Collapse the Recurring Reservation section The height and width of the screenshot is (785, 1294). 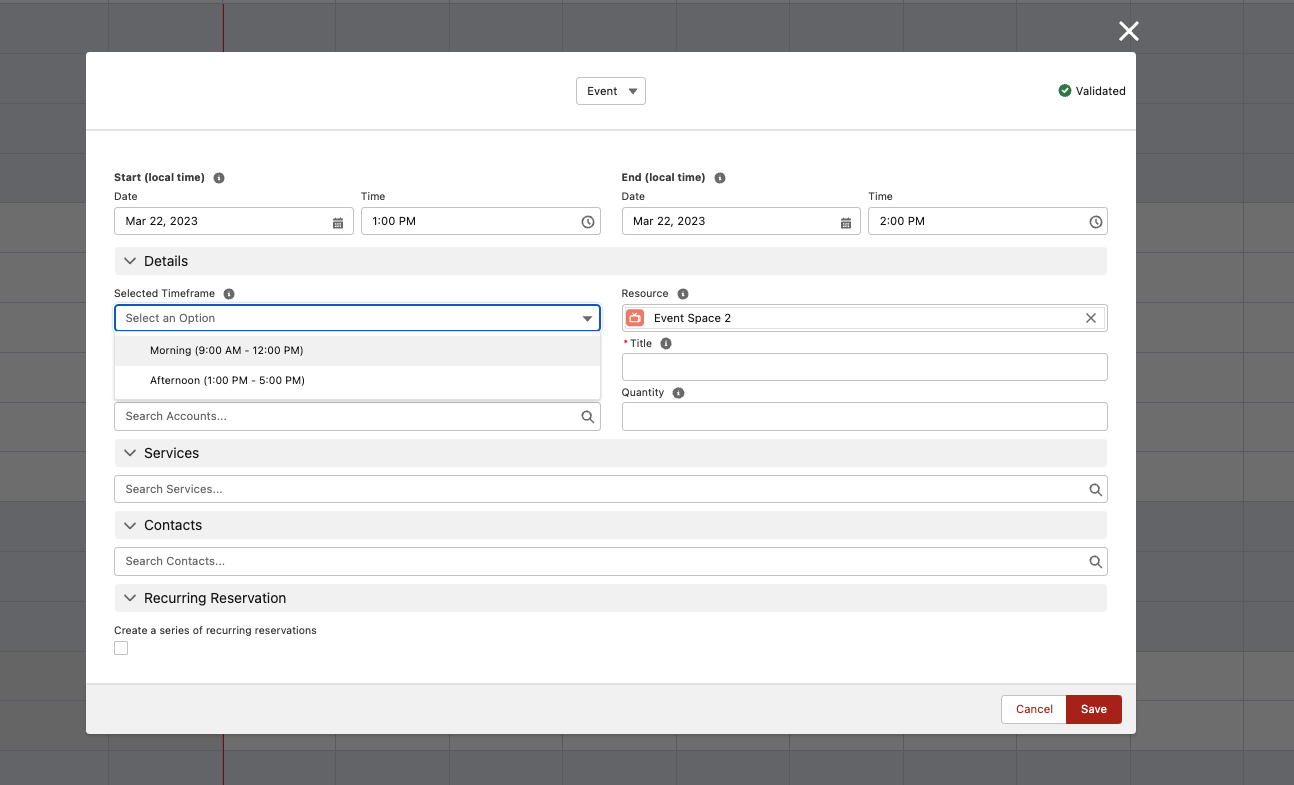coord(130,598)
